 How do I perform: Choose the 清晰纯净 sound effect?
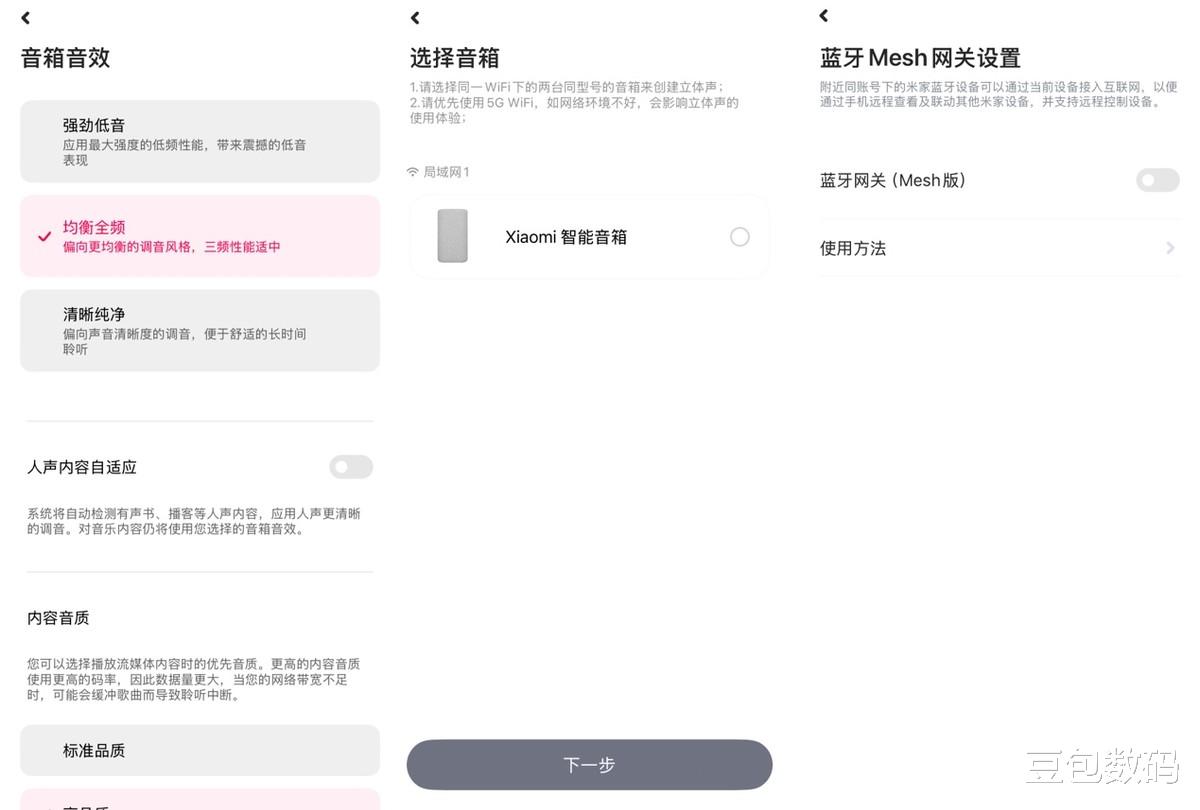[200, 331]
